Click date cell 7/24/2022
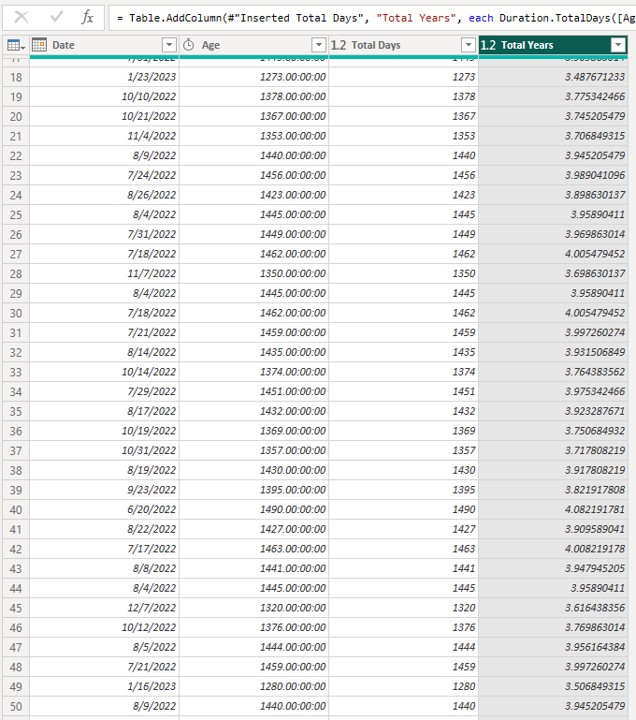Image resolution: width=636 pixels, height=720 pixels. (x=104, y=175)
